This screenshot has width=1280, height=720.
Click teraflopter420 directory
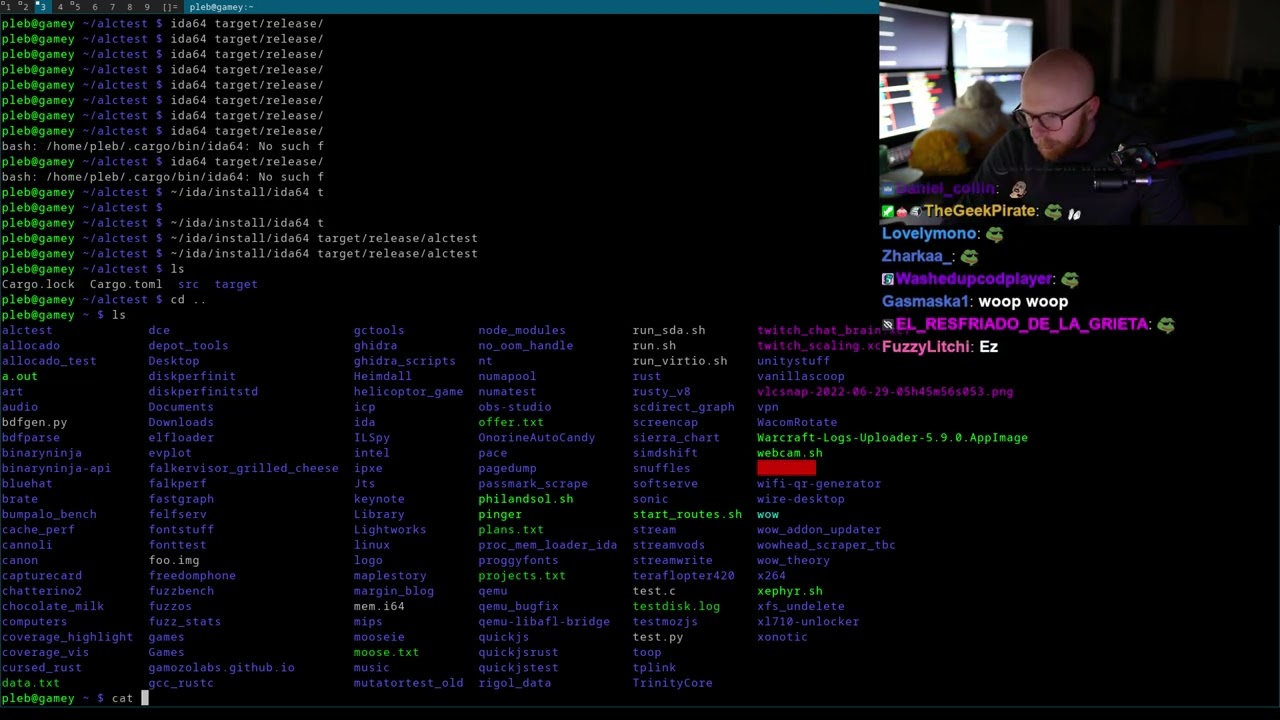[x=683, y=575]
